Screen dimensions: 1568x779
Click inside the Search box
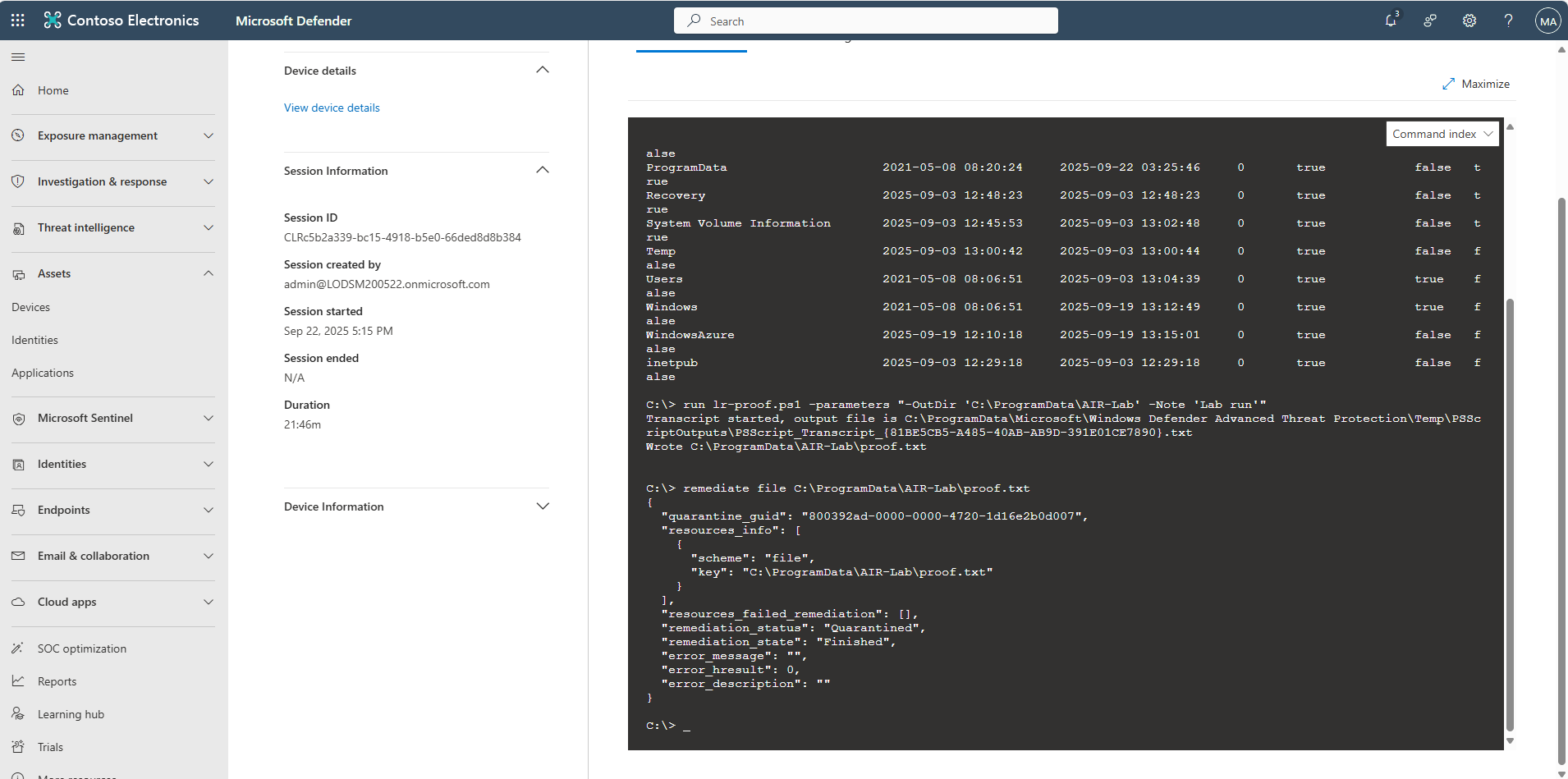pyautogui.click(x=866, y=21)
